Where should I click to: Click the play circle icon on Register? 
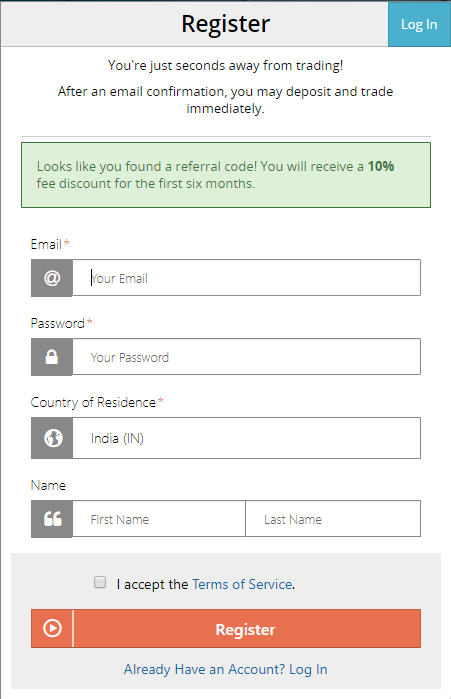click(52, 628)
